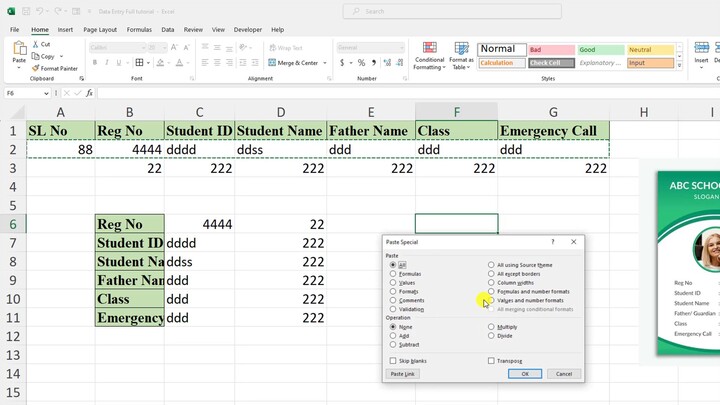Expand the Borders dropdown arrow
This screenshot has height=405, width=720.
(148, 63)
